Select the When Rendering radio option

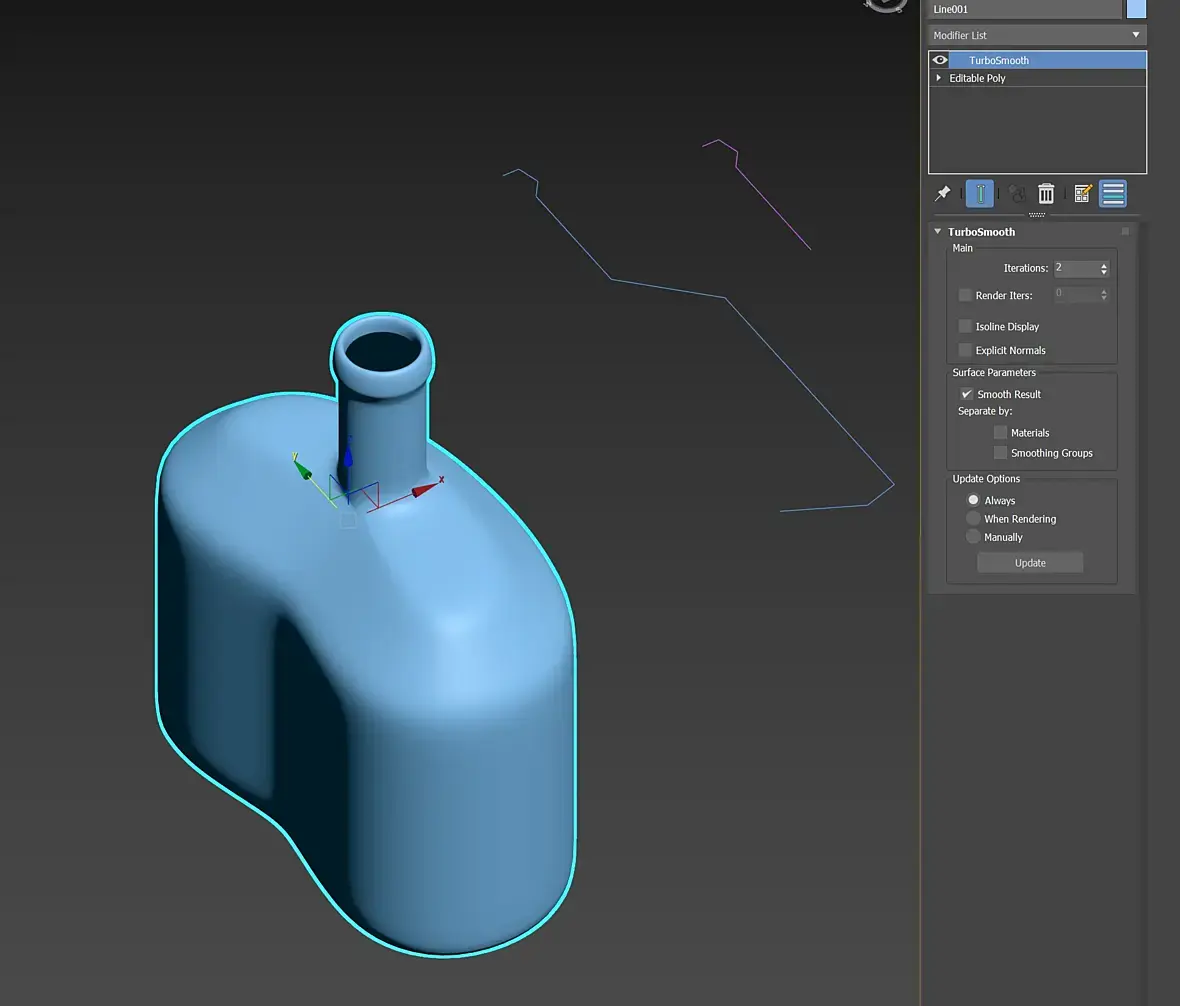(973, 519)
